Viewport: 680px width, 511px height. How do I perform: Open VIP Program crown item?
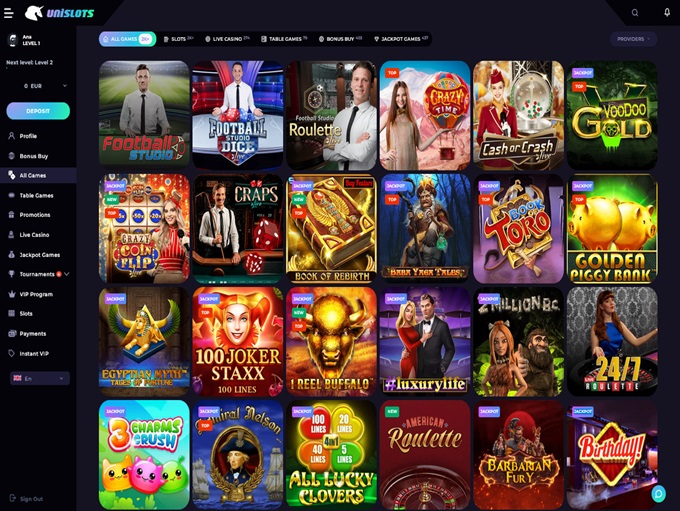(38, 294)
